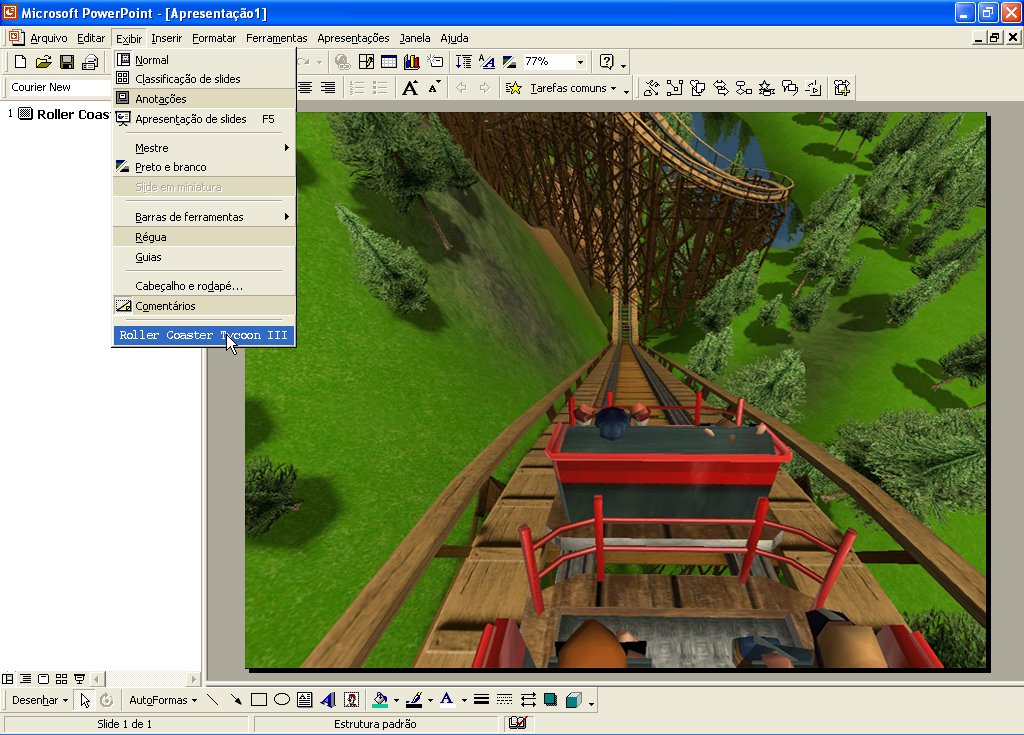
Task: Toggle Guias in Exibir menu
Action: [x=204, y=257]
